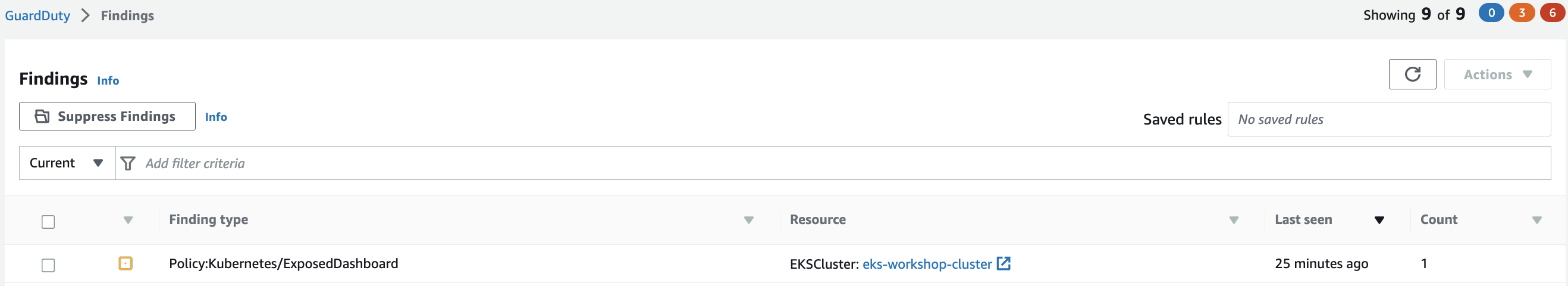The image size is (1568, 286).
Task: Sort by Finding type column arrow
Action: point(749,220)
